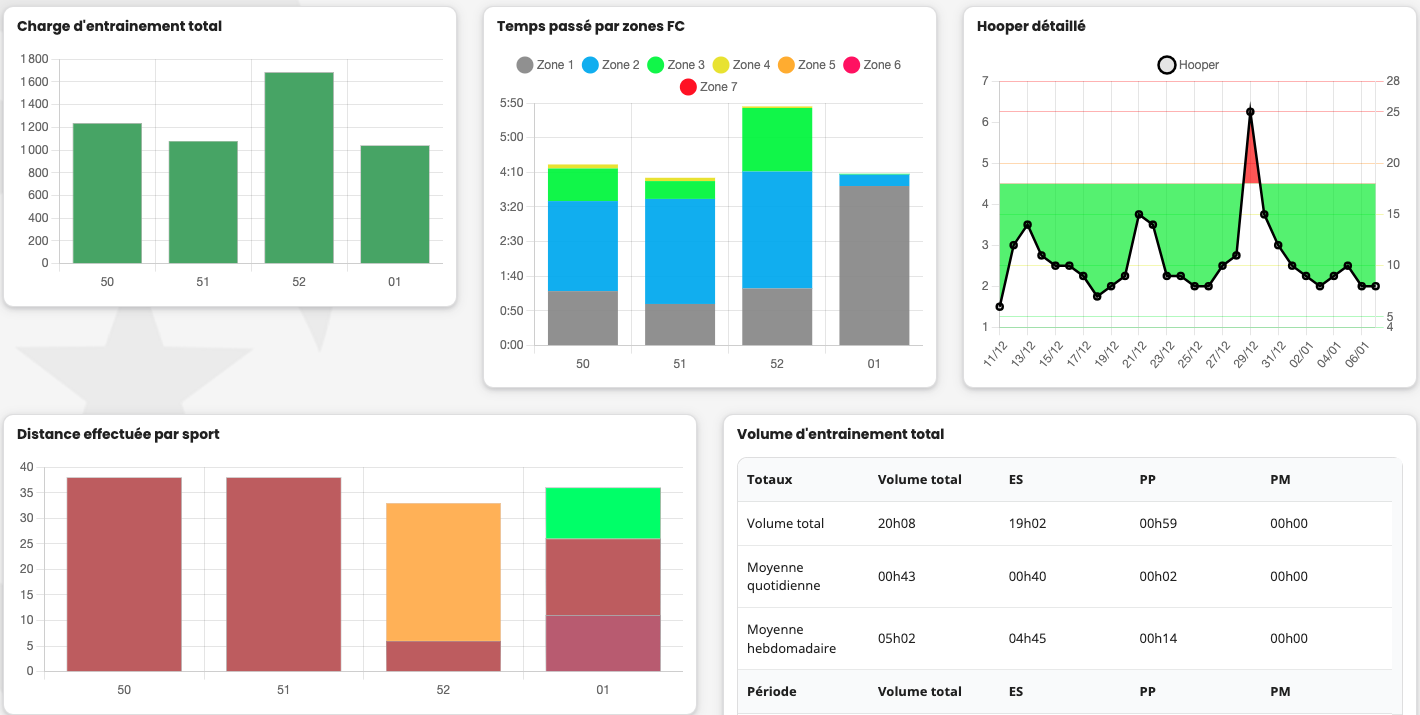
Task: Click the '05h02' weekly average cell
Action: click(x=896, y=639)
